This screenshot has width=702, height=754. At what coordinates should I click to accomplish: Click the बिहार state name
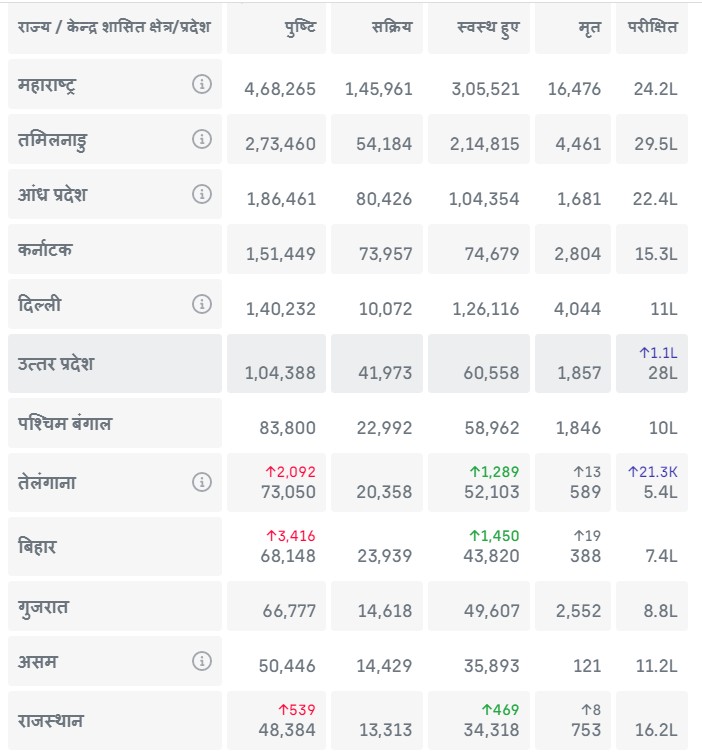pos(39,547)
